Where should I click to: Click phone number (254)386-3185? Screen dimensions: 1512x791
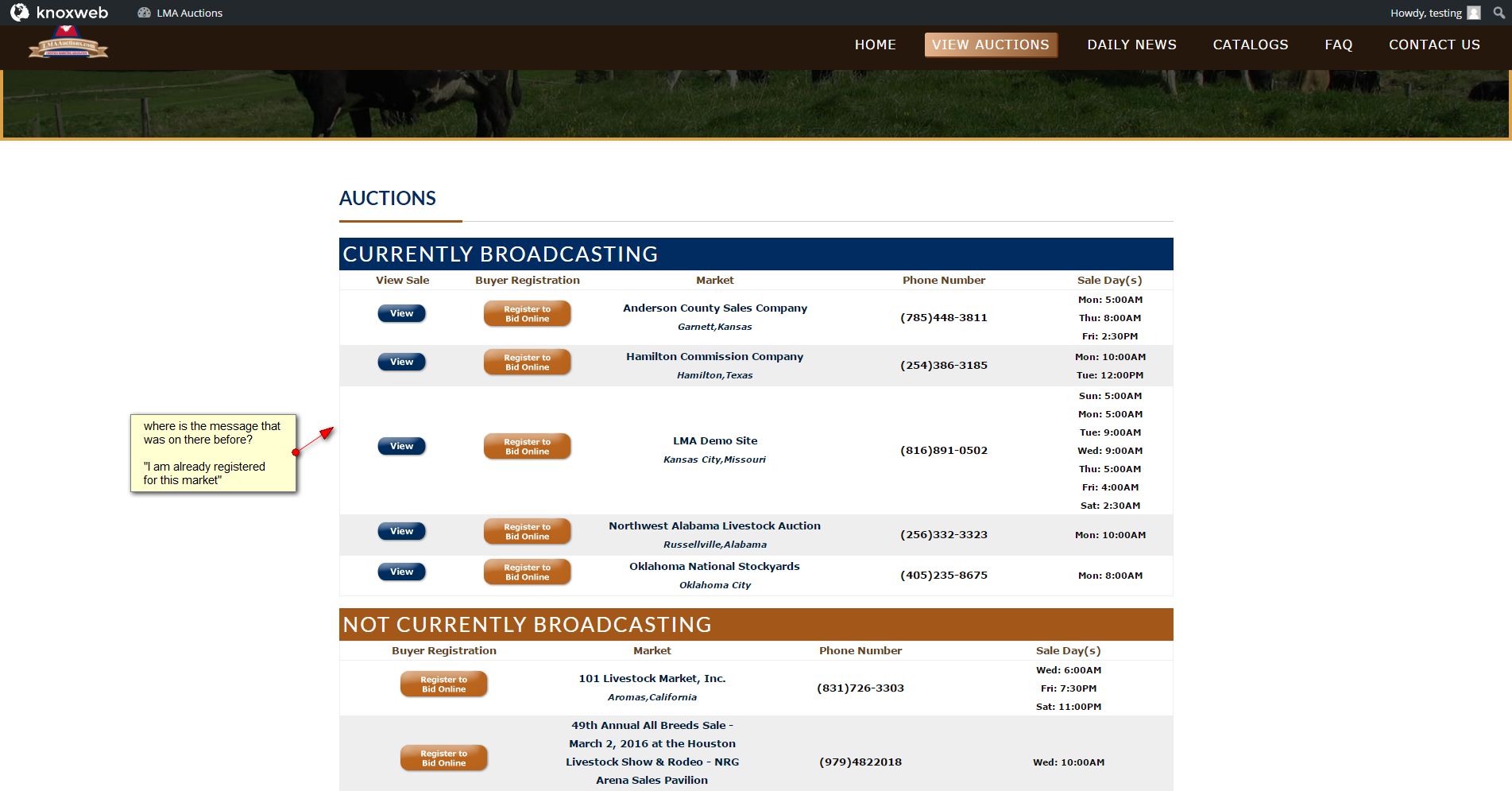(944, 366)
